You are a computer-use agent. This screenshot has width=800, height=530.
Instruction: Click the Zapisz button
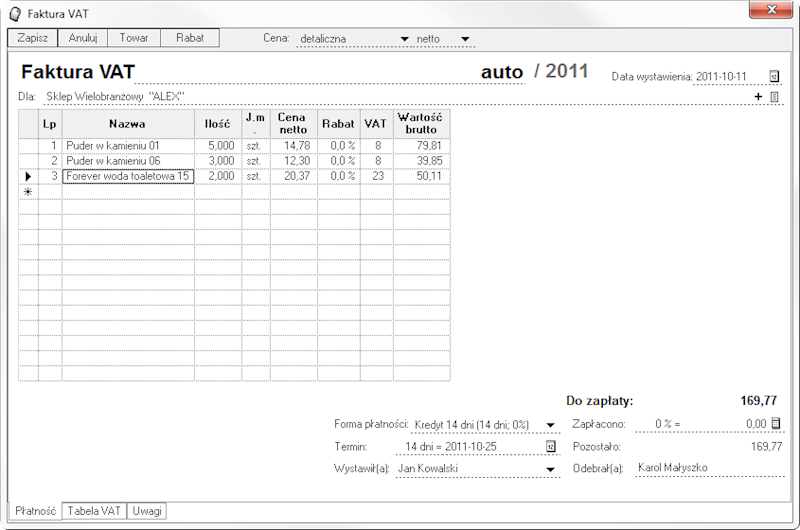pyautogui.click(x=32, y=37)
